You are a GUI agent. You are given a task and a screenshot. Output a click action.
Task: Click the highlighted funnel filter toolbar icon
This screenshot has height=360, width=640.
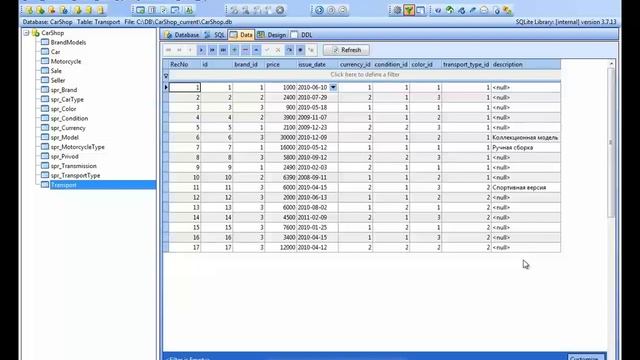(409, 10)
